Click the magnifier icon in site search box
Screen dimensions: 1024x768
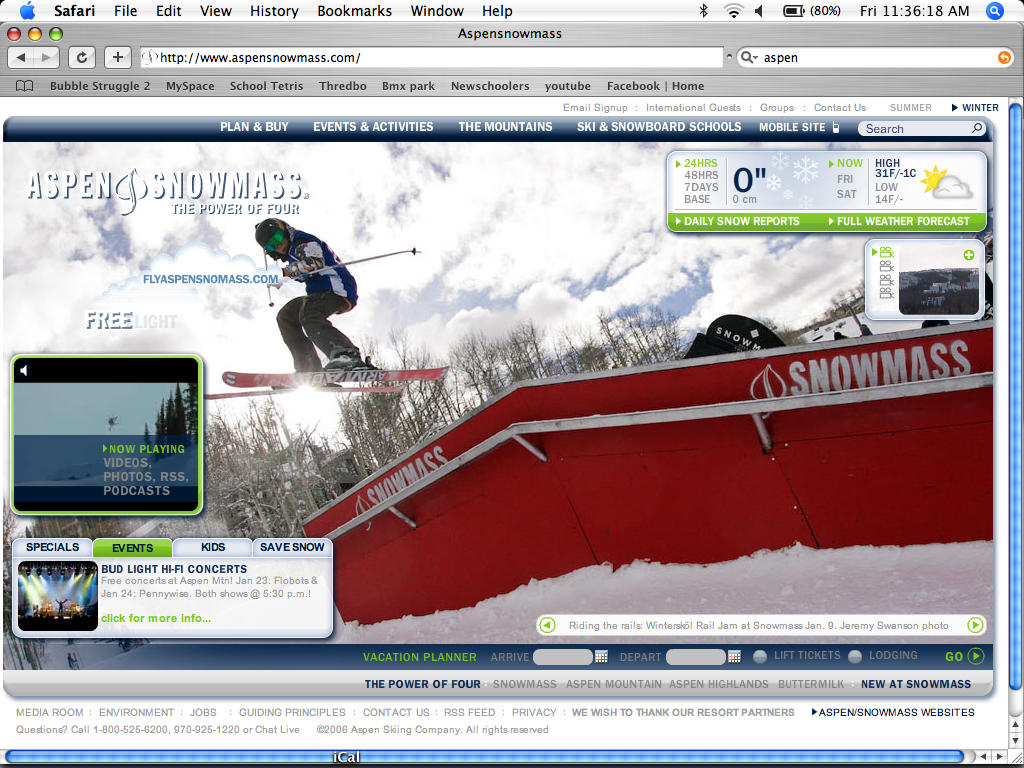[977, 128]
